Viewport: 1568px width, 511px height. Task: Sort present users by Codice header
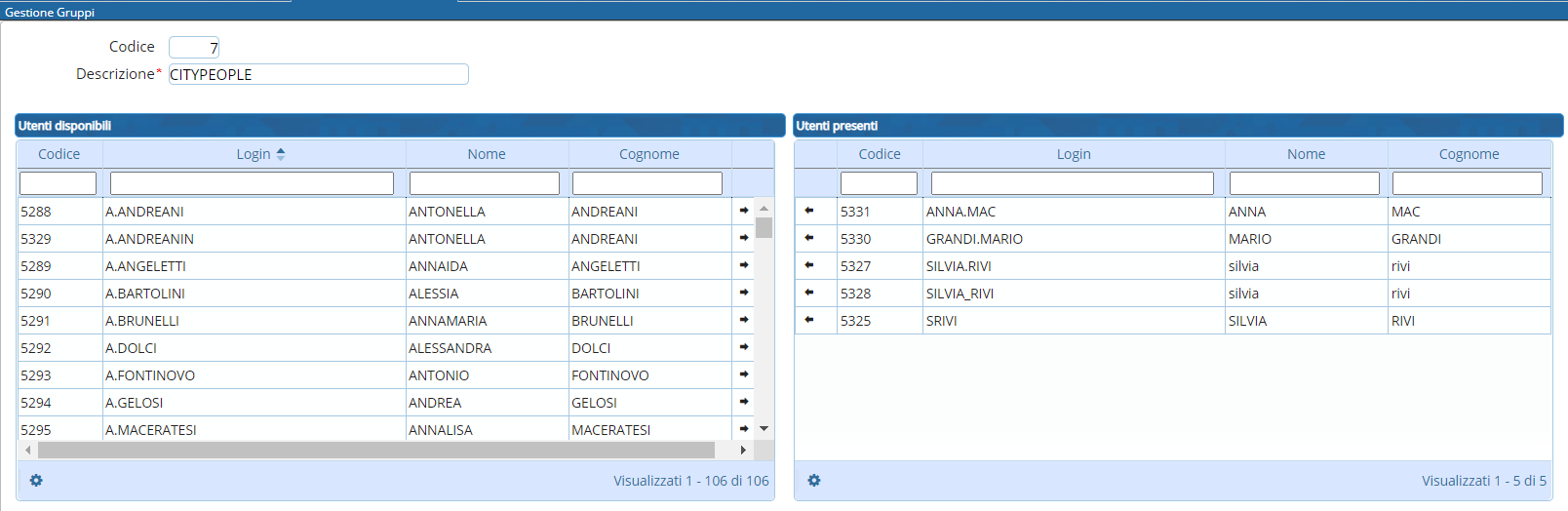(879, 154)
